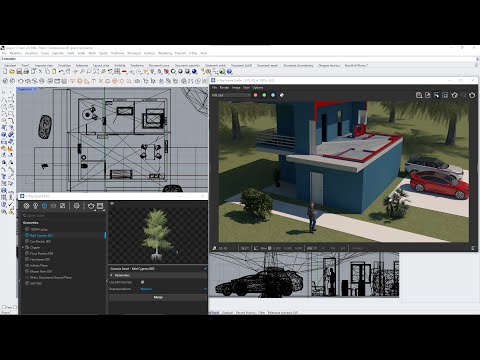Collapse the right panel with the arrow beside the asset list
This screenshot has width=480, height=360.
[x=107, y=281]
